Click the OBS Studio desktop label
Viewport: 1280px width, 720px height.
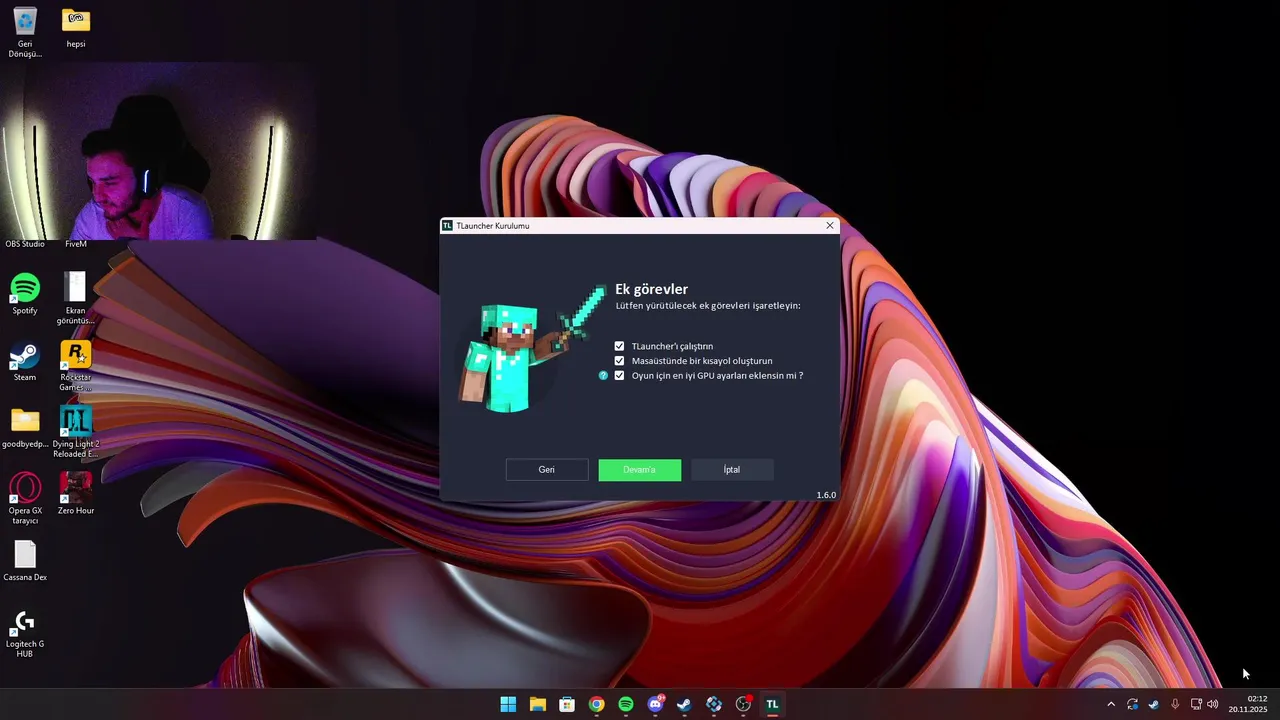[25, 244]
